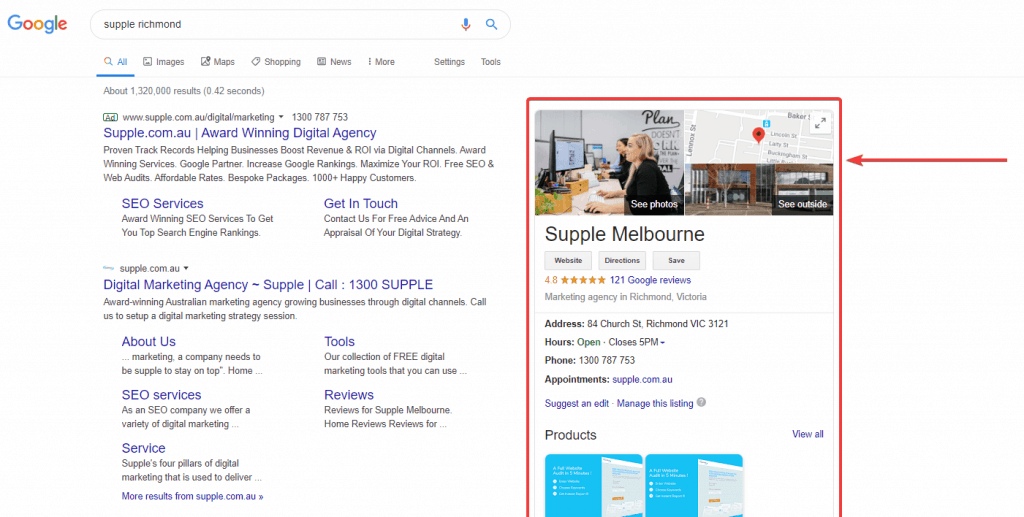Open the 'Reviews' sitelink

pos(349,395)
